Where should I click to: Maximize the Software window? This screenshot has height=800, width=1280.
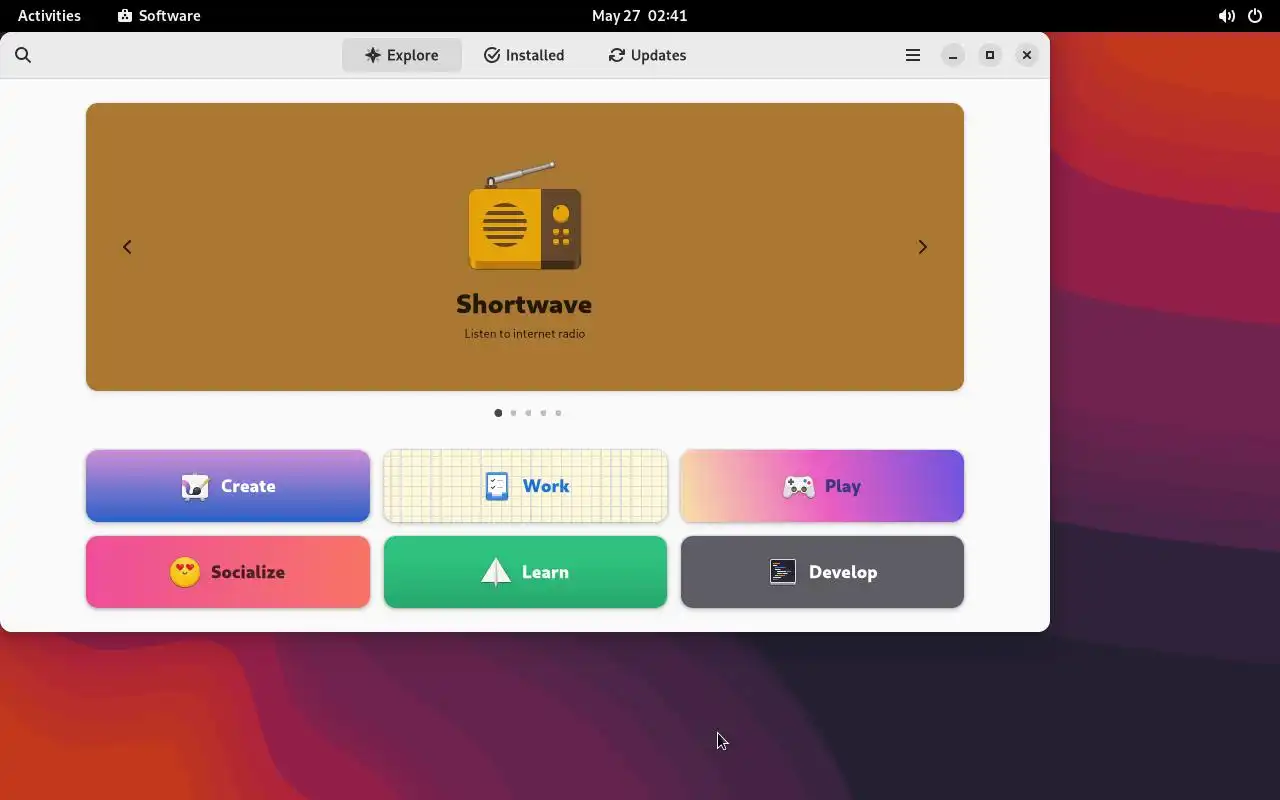pos(990,55)
